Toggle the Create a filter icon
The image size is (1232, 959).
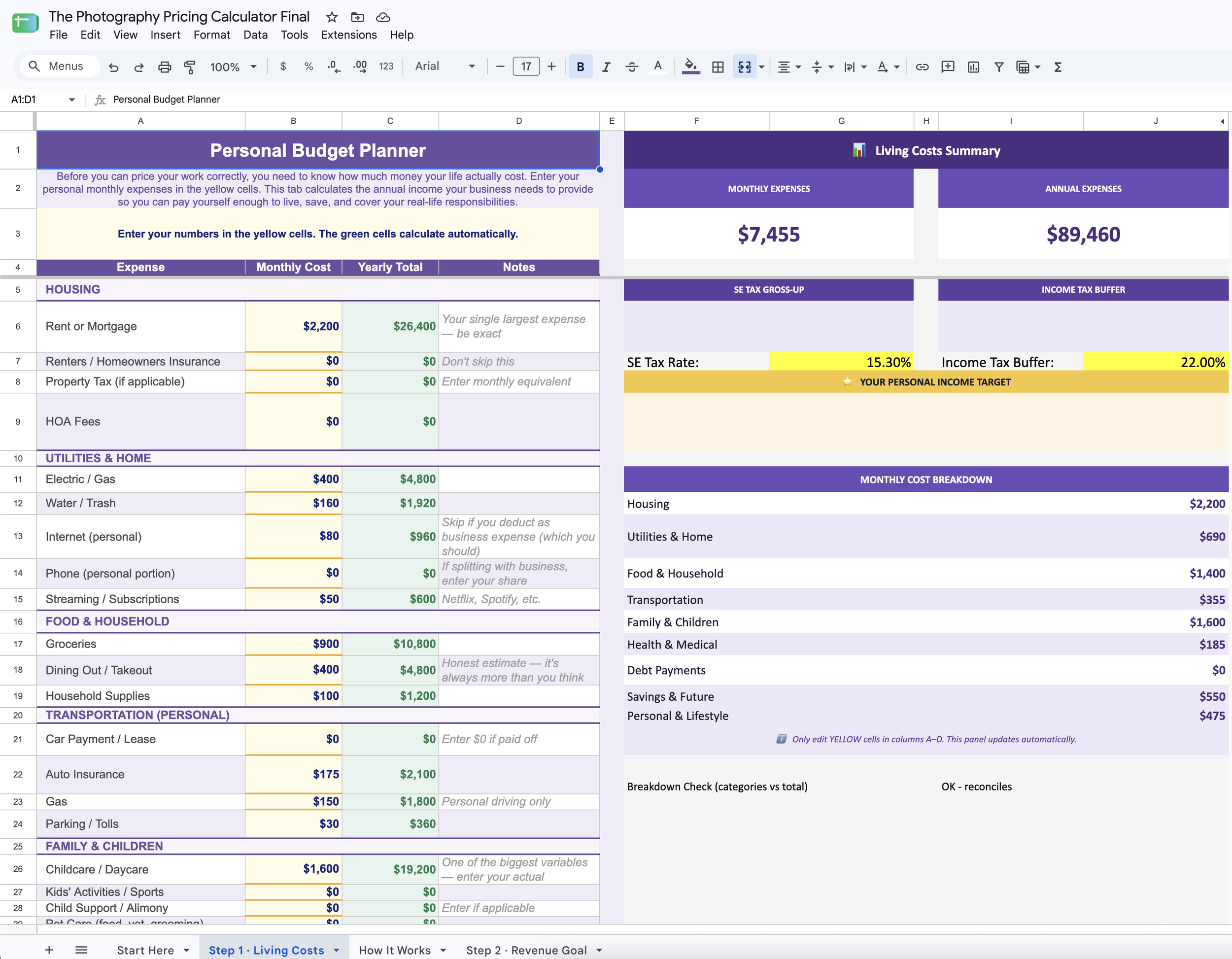click(x=998, y=67)
